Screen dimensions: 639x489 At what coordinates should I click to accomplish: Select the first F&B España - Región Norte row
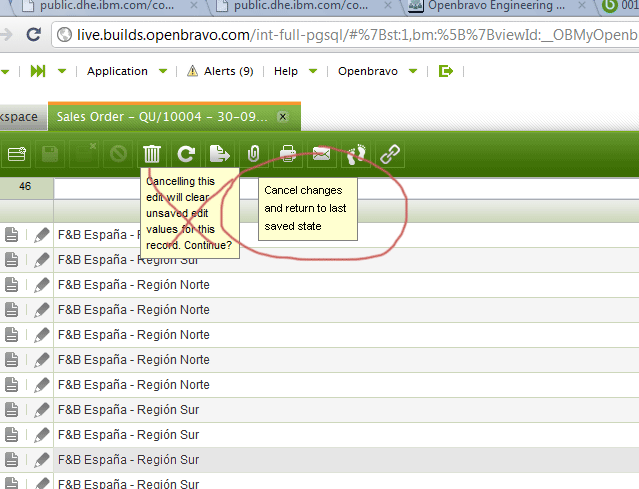coord(320,285)
